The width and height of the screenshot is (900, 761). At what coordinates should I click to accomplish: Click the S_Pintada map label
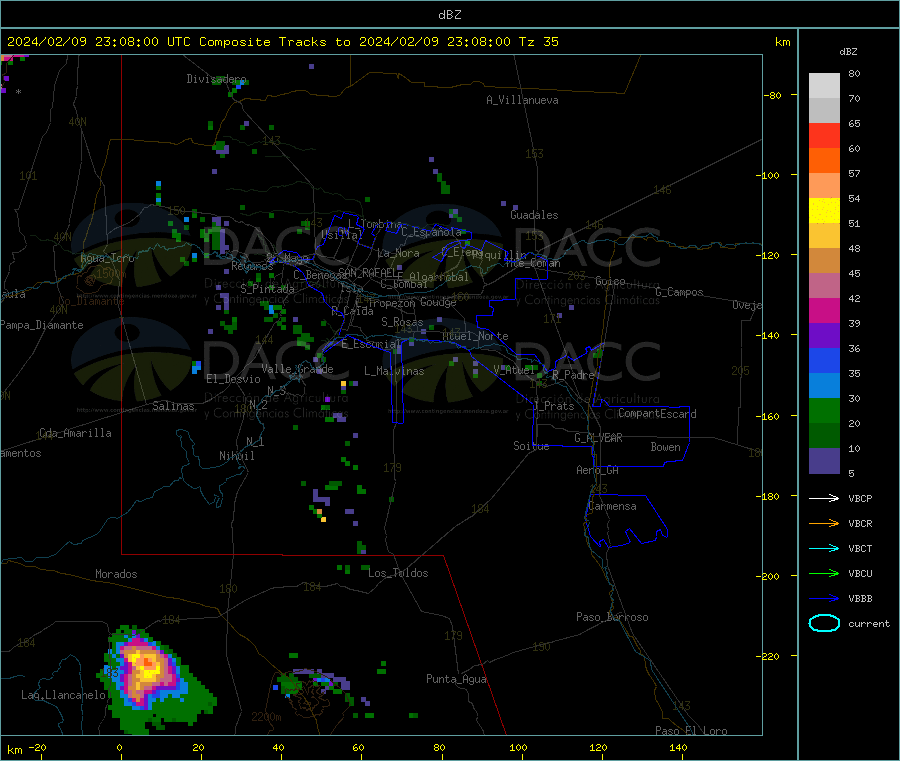click(267, 289)
